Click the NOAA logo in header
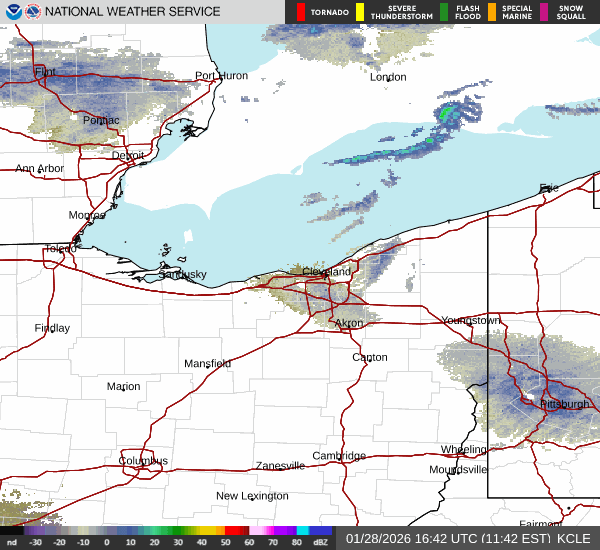 point(12,12)
